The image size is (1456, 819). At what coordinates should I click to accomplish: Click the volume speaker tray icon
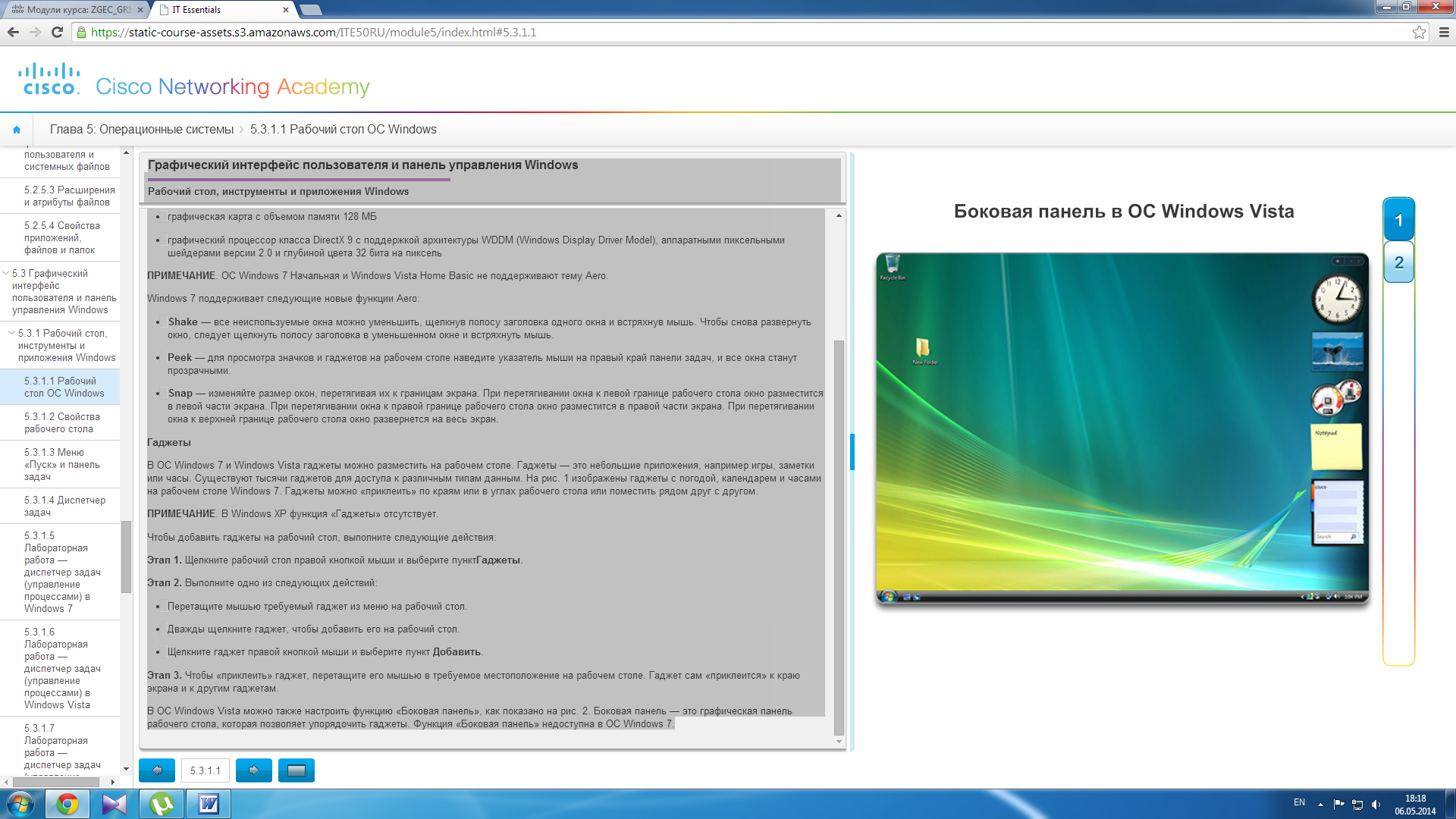(x=1376, y=804)
